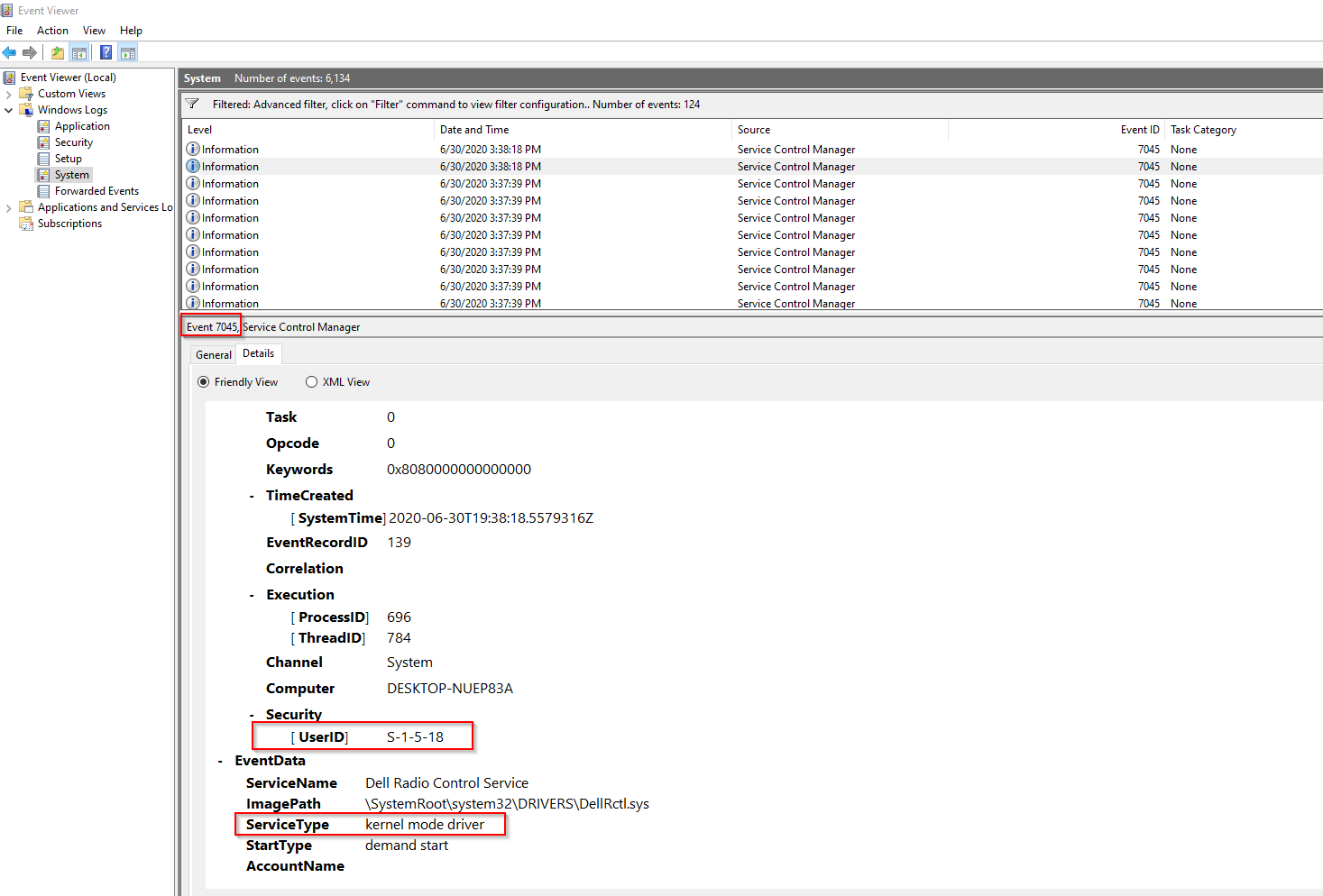Select the Event Viewer (Local) root node
Viewport: 1323px width, 896px height.
point(68,78)
